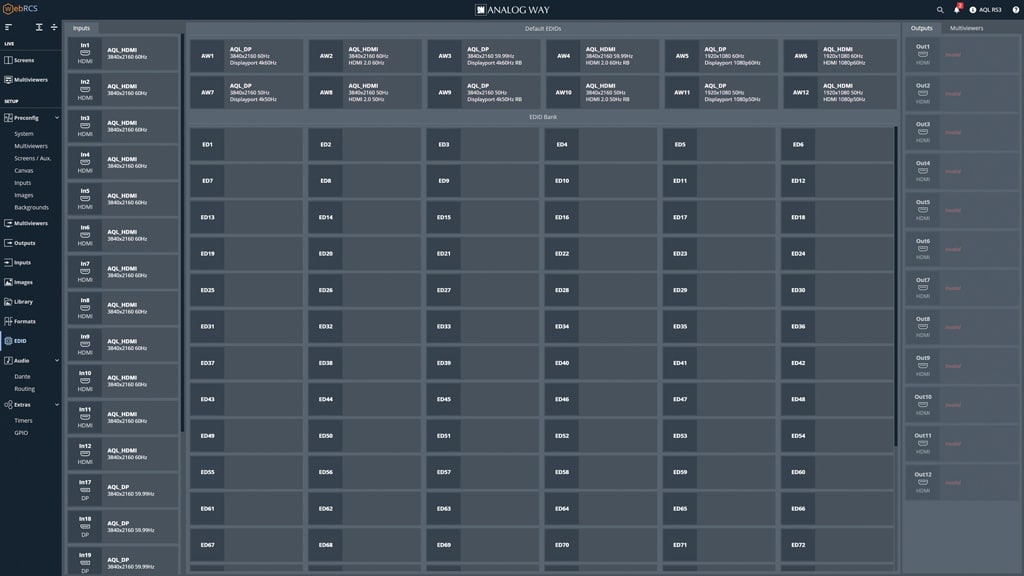Viewport: 1024px width, 576px height.
Task: Open the Dante audio page
Action: pos(22,376)
